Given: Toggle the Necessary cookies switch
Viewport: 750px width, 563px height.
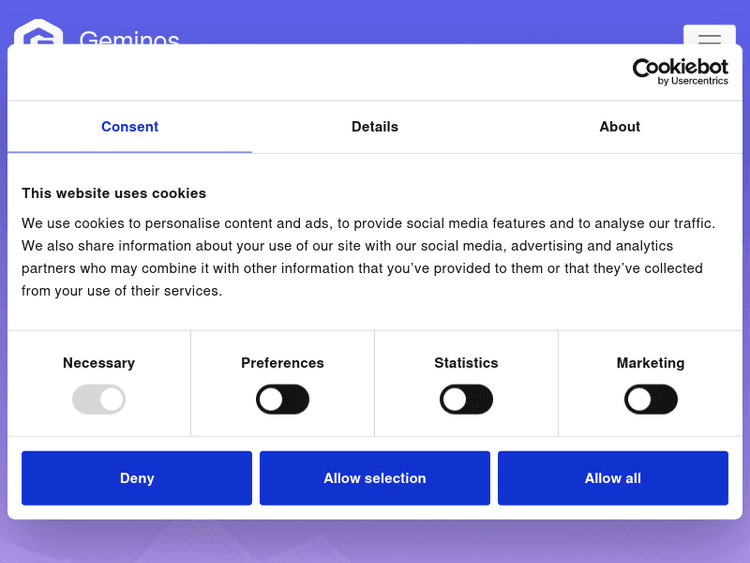Looking at the screenshot, I should click(99, 400).
